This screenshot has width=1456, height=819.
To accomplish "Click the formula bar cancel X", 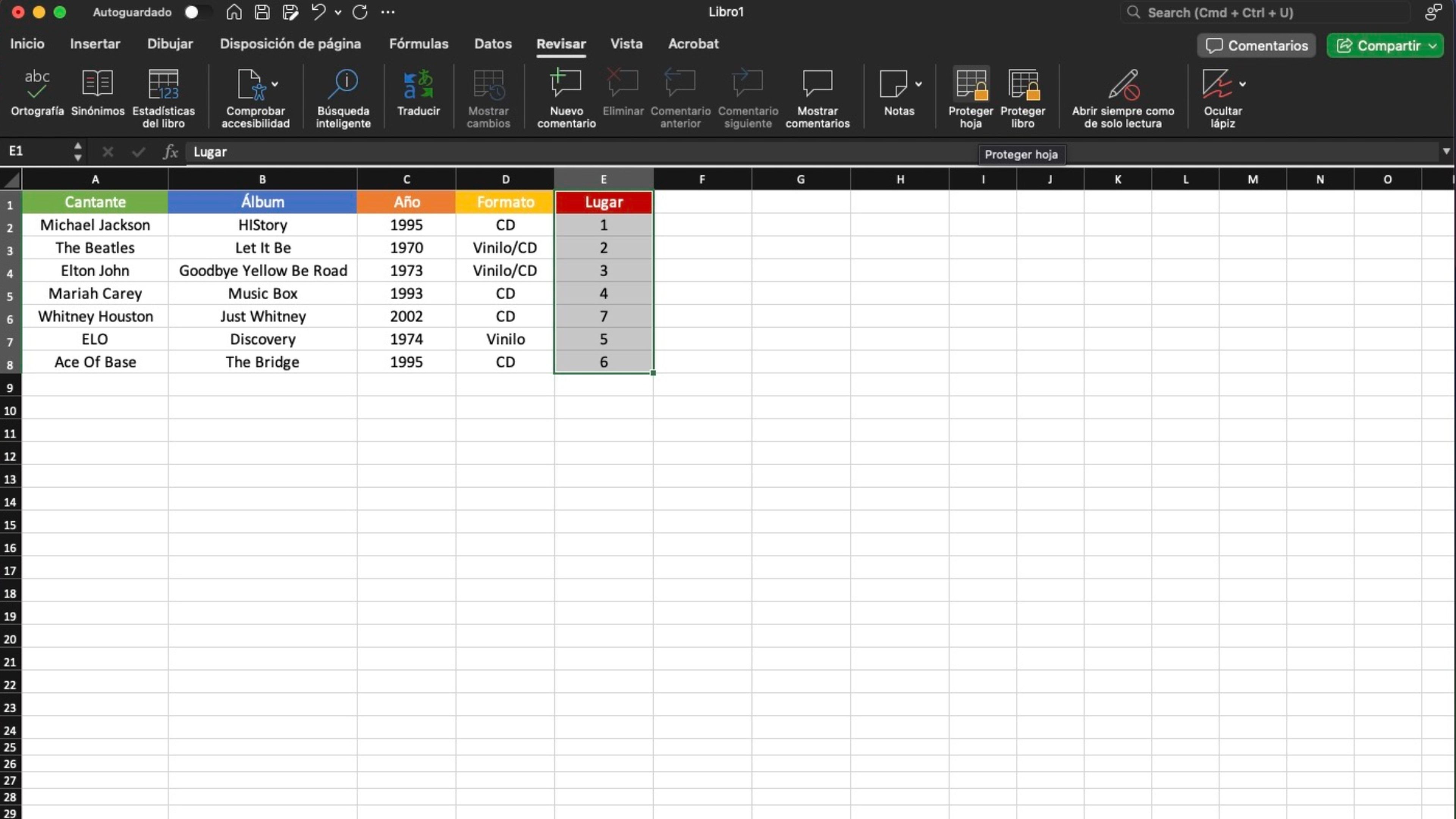I will [x=107, y=152].
